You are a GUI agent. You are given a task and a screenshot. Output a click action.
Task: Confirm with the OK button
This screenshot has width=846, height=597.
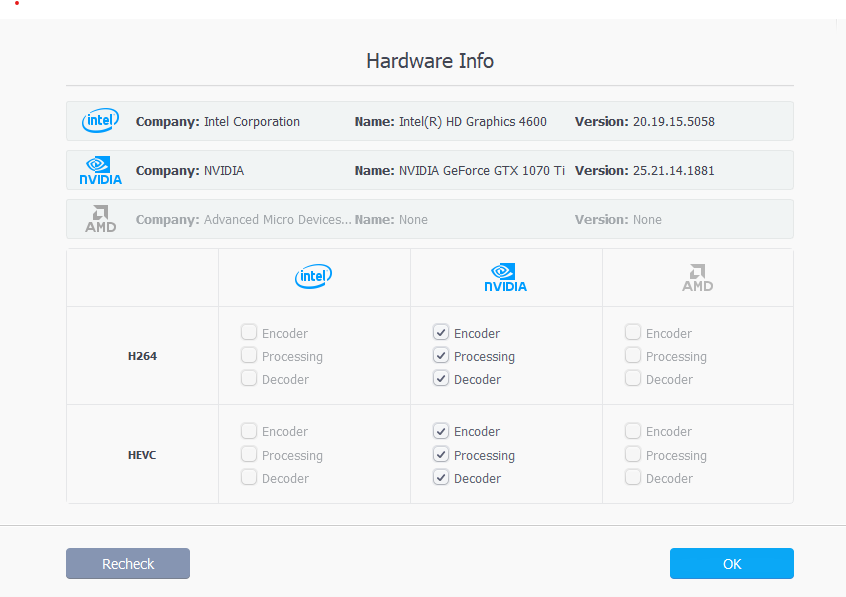pos(732,564)
